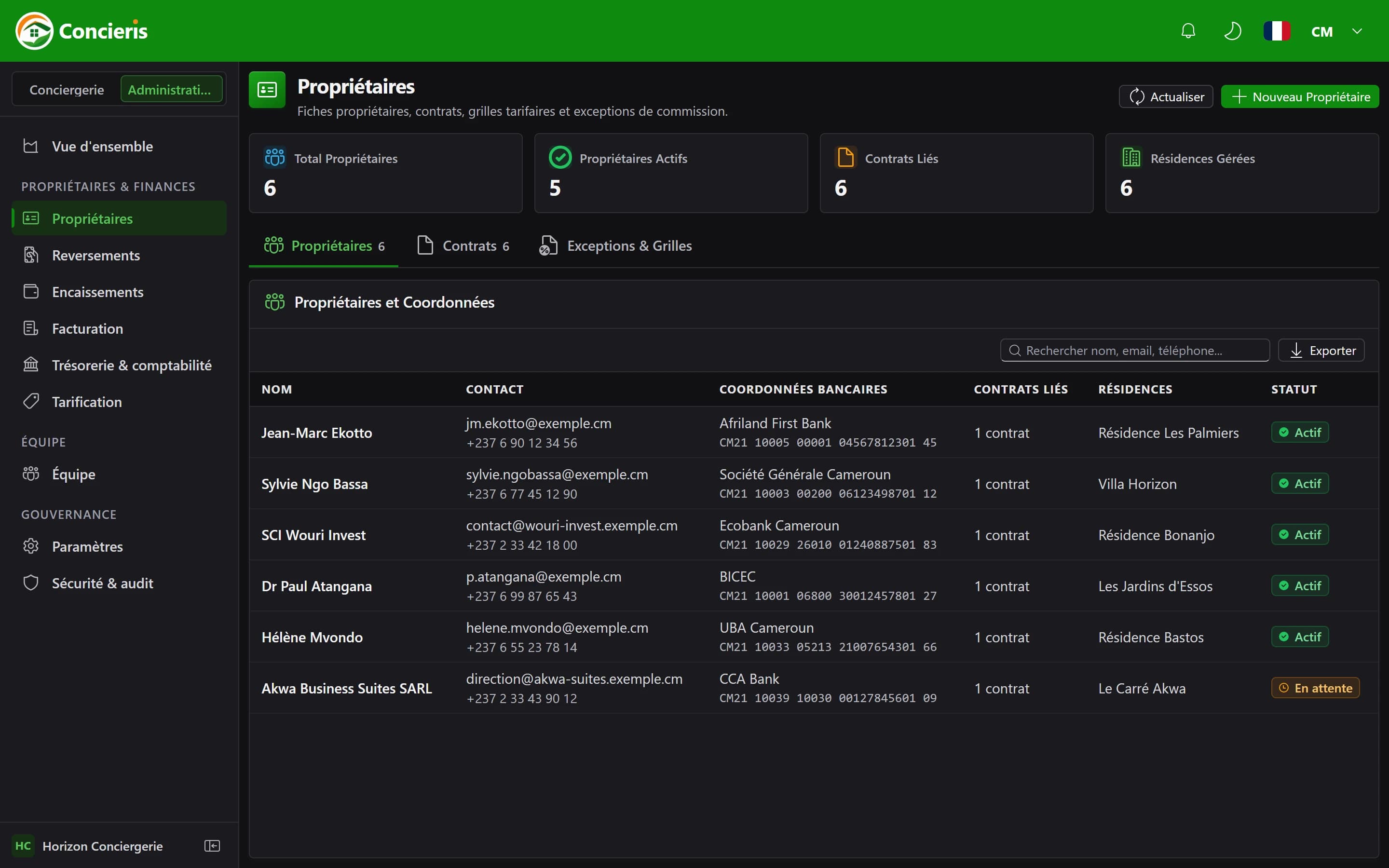This screenshot has height=868, width=1389.
Task: Open the Exceptions & Grilles tab
Action: point(615,246)
